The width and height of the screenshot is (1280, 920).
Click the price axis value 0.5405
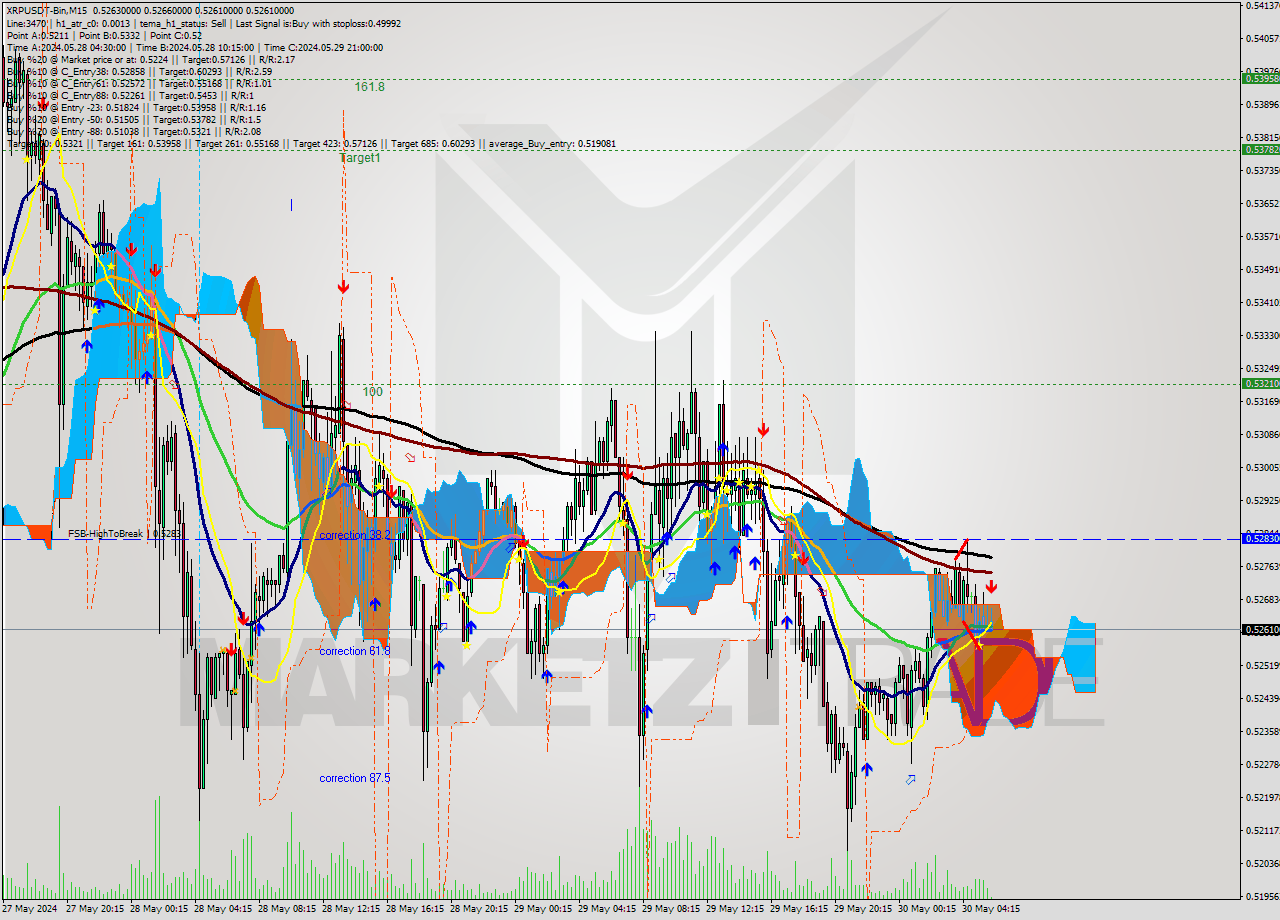pyautogui.click(x=1262, y=38)
